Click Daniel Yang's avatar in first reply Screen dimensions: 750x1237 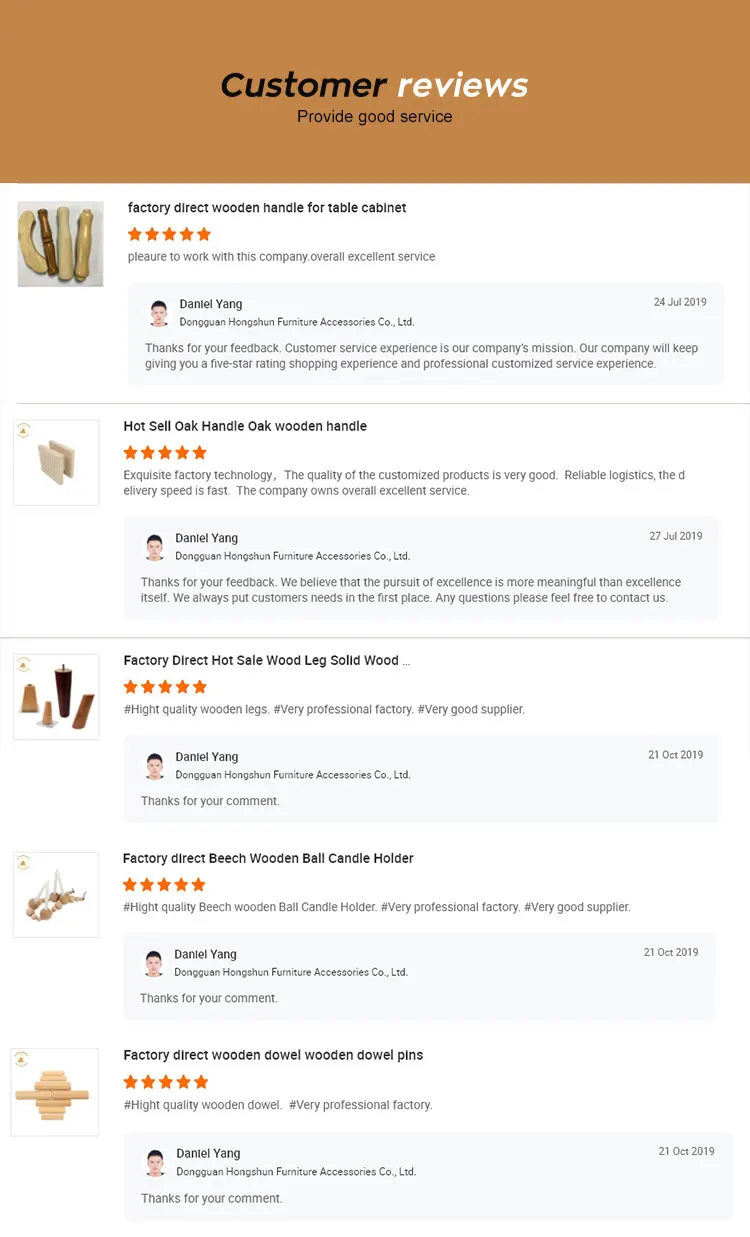tap(159, 313)
